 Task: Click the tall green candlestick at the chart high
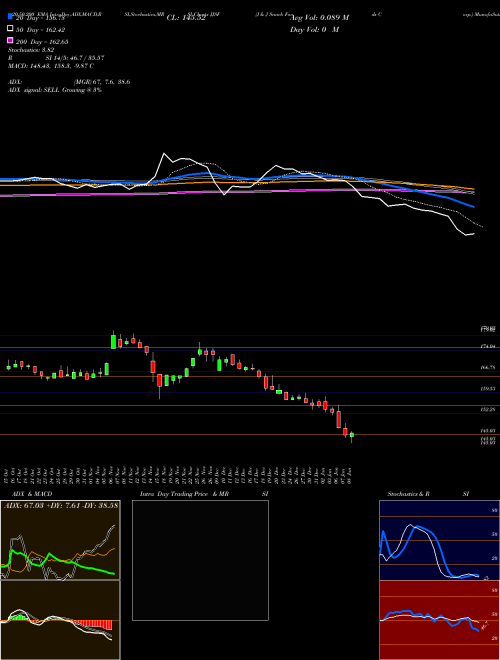pyautogui.click(x=113, y=341)
